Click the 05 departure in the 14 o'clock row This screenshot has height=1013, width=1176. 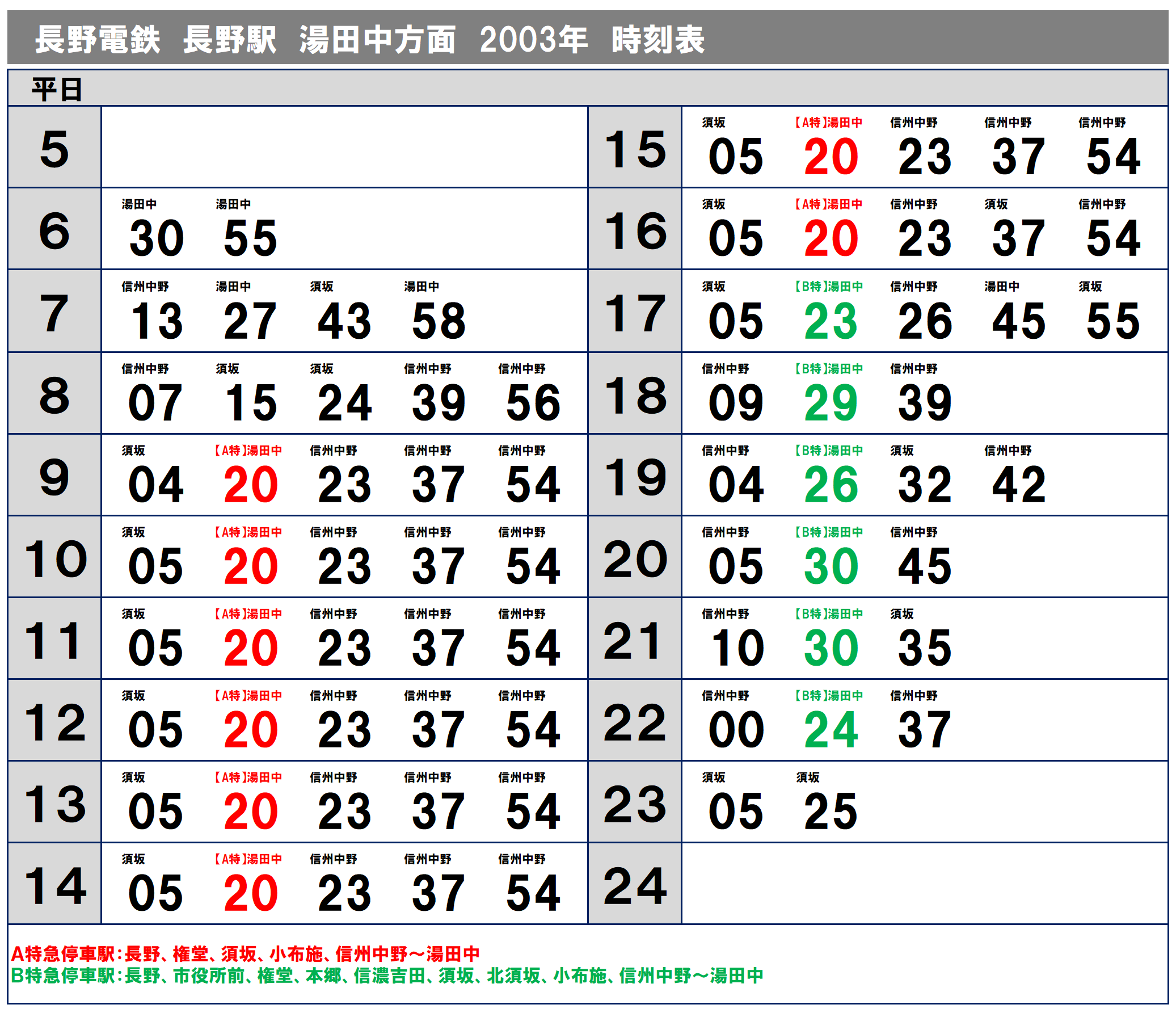155,894
